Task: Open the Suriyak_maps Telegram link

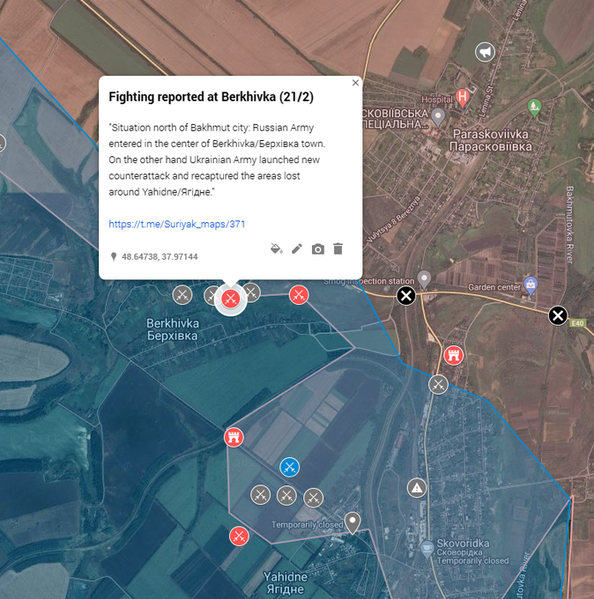Action: click(x=177, y=224)
